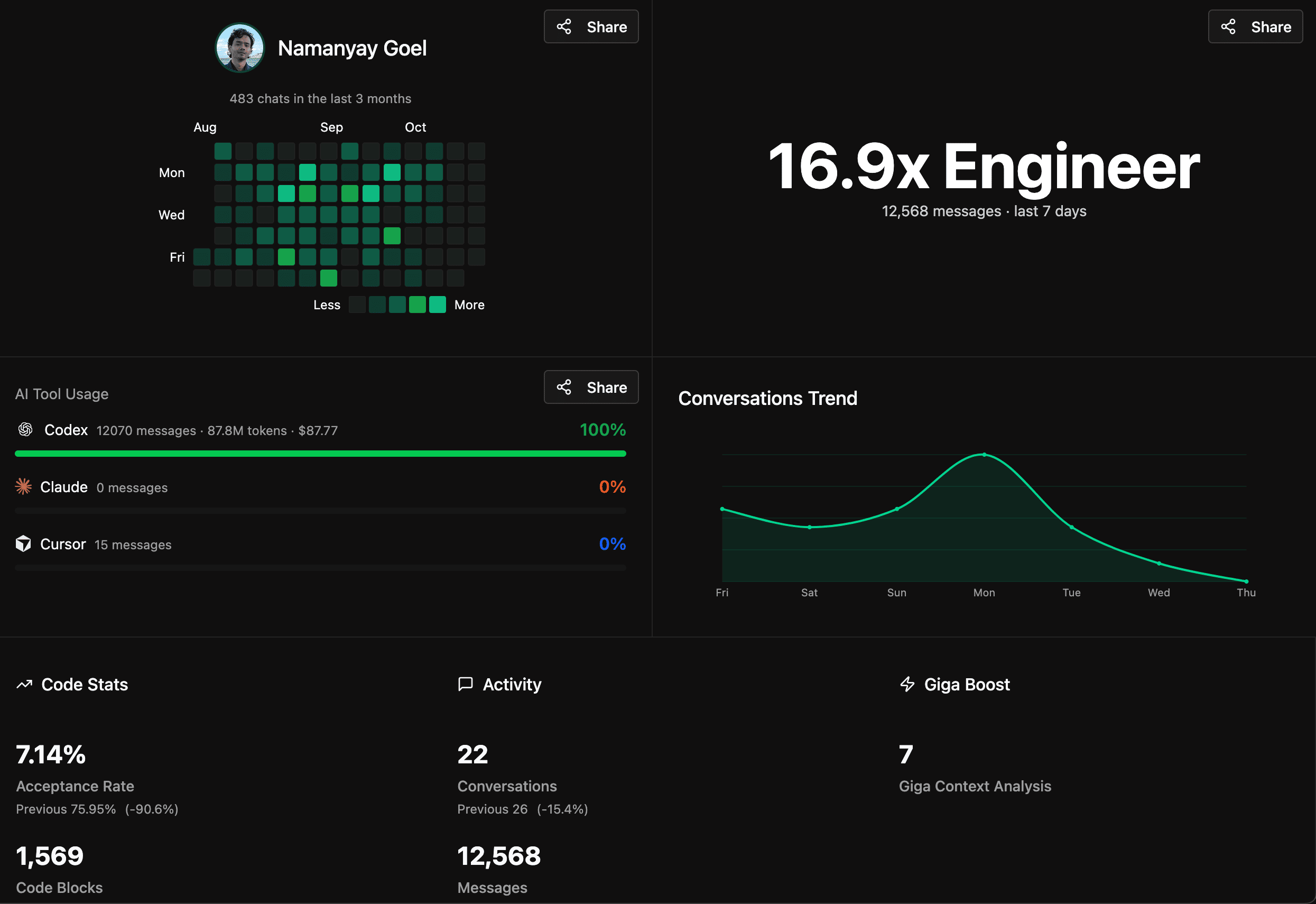Select the Monday peak on Conversations Trend

pyautogui.click(x=984, y=454)
